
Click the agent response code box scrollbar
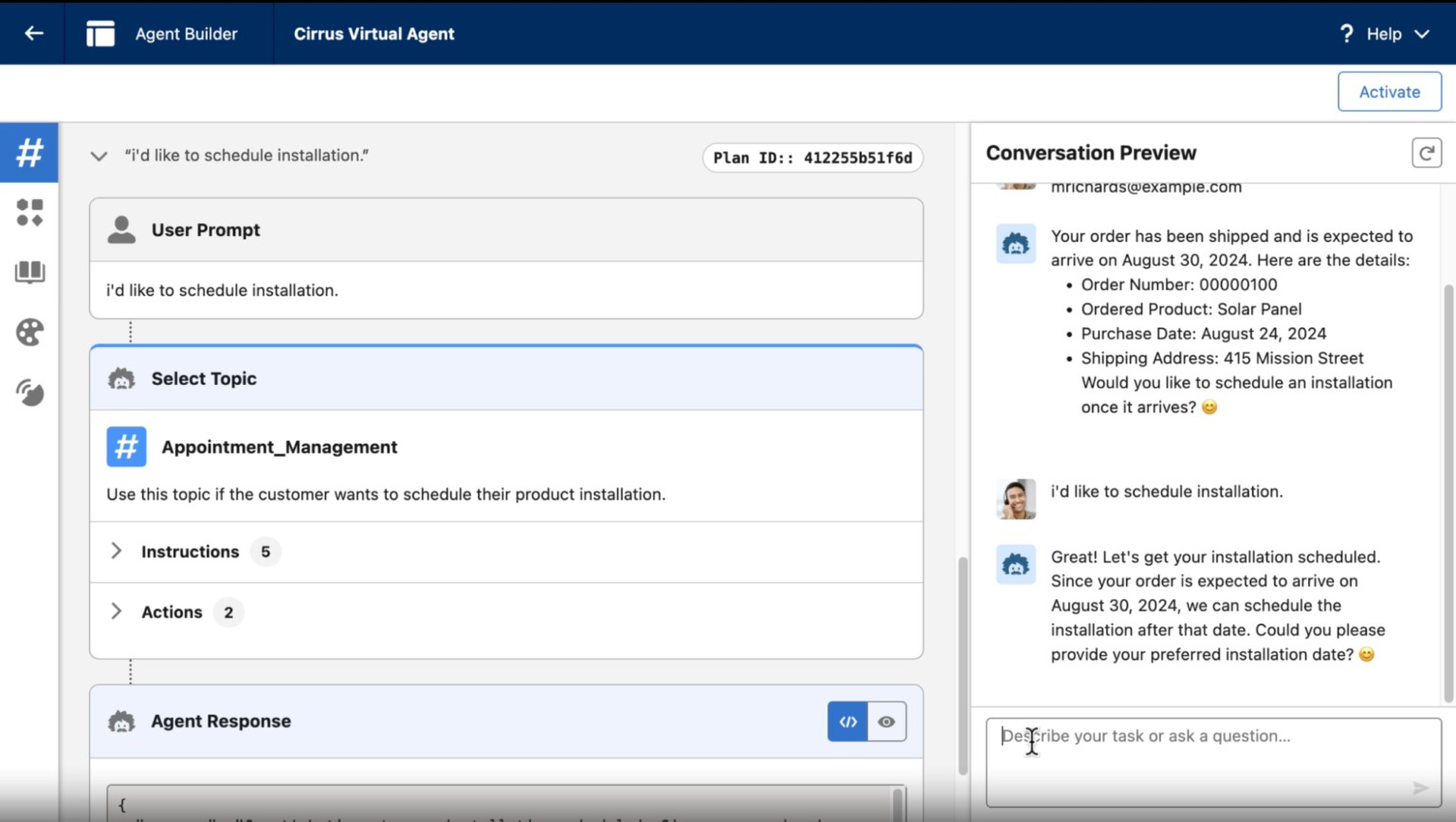point(898,804)
